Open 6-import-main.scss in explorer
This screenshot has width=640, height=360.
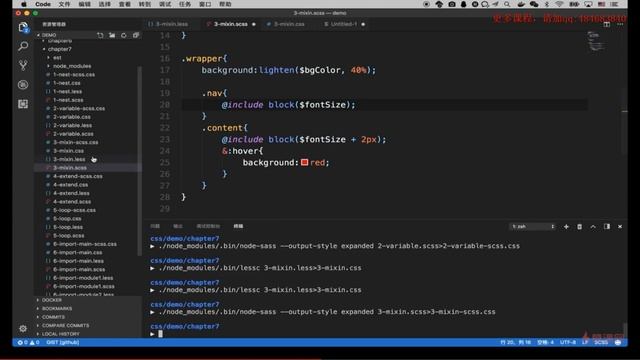pos(79,269)
